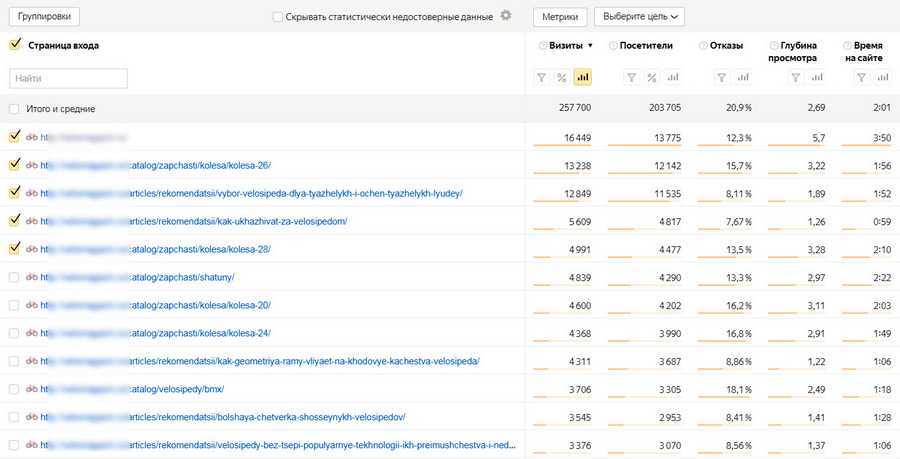Screen dimensions: 900x459
Task: Click the filter icon under Визиты
Action: click(x=541, y=78)
